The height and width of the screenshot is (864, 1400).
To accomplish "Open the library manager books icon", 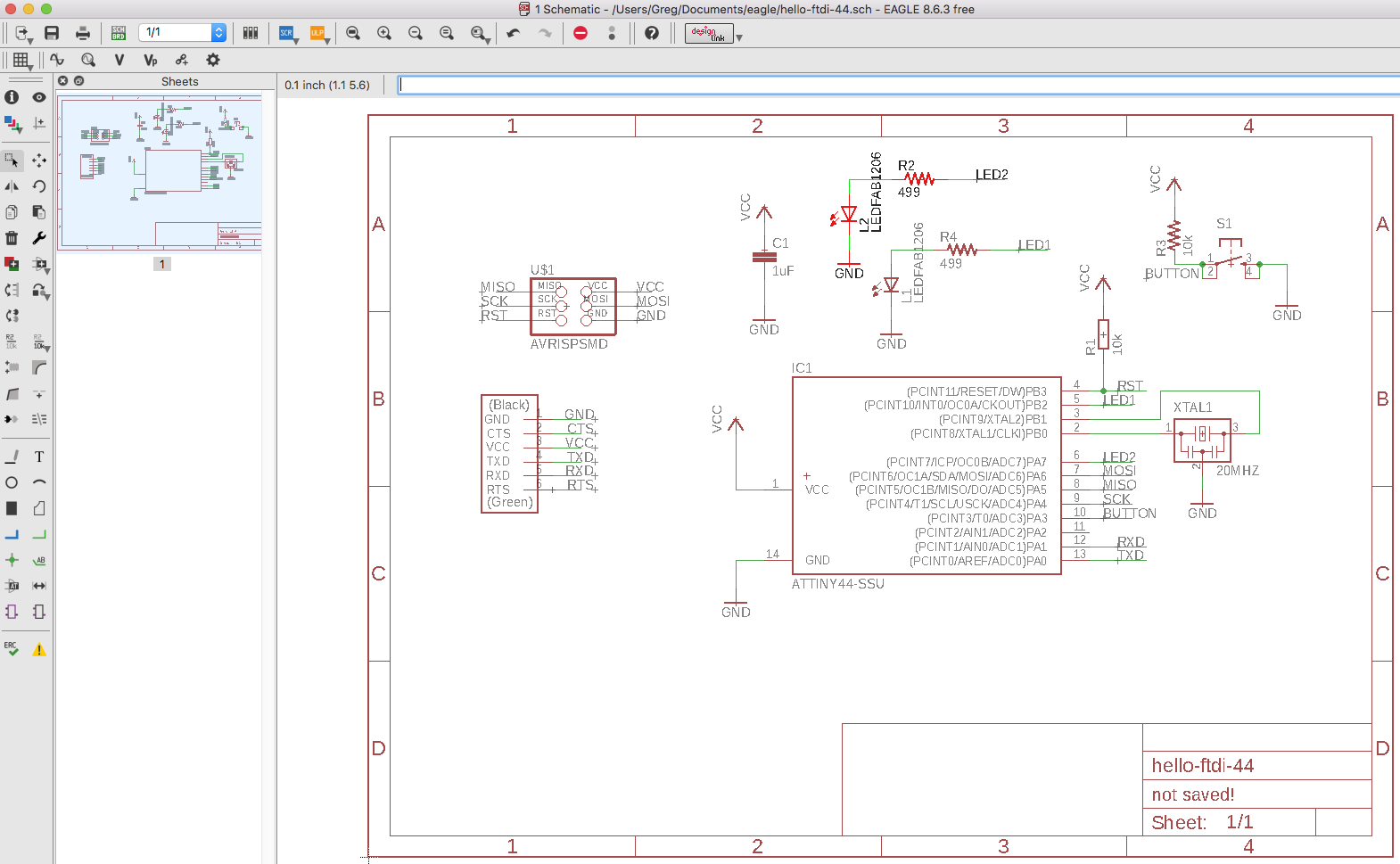I will tap(251, 33).
